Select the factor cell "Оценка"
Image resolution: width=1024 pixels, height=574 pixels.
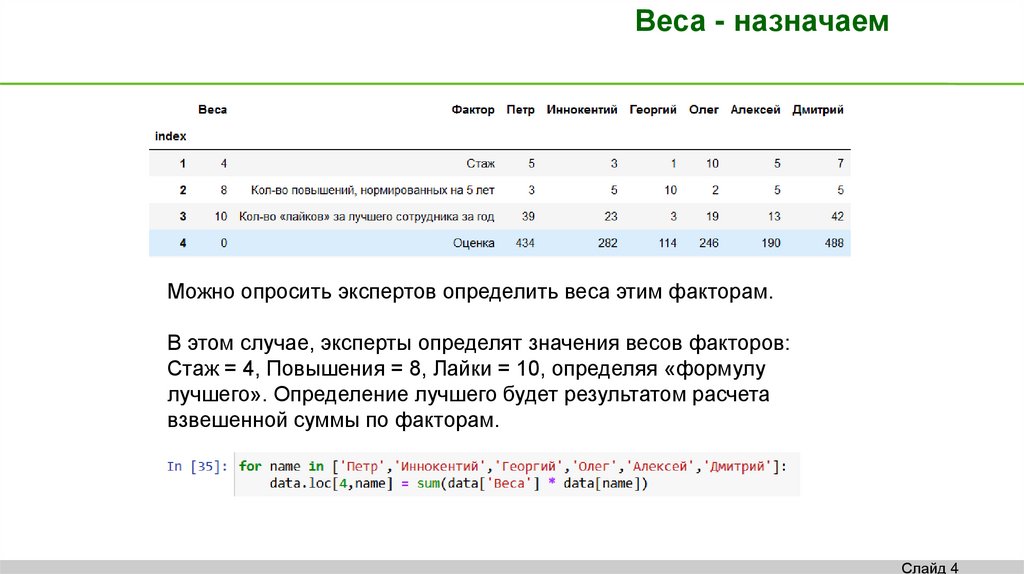[x=473, y=243]
